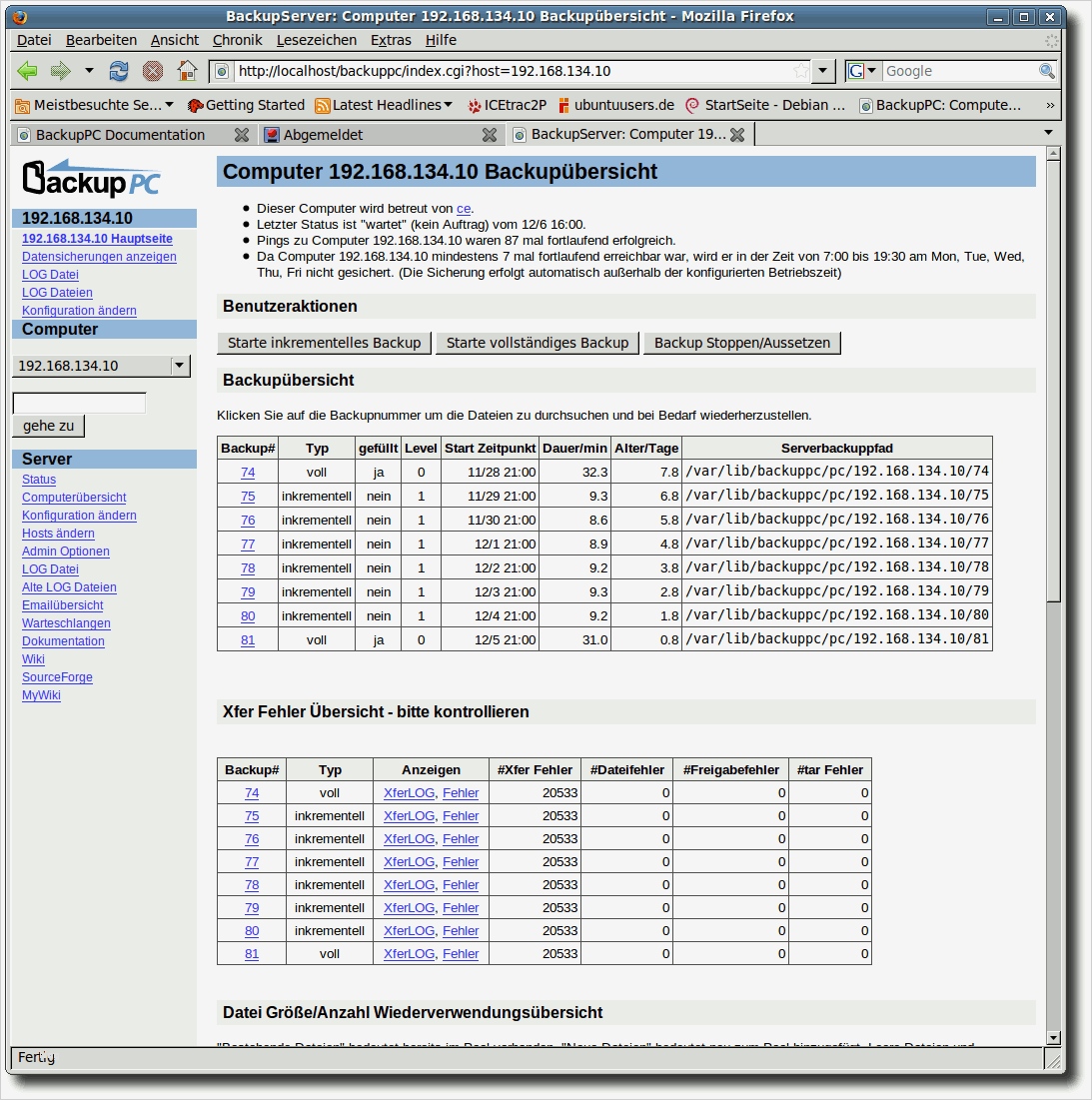The width and height of the screenshot is (1092, 1100).
Task: Open the Chronik menu
Action: pyautogui.click(x=237, y=40)
